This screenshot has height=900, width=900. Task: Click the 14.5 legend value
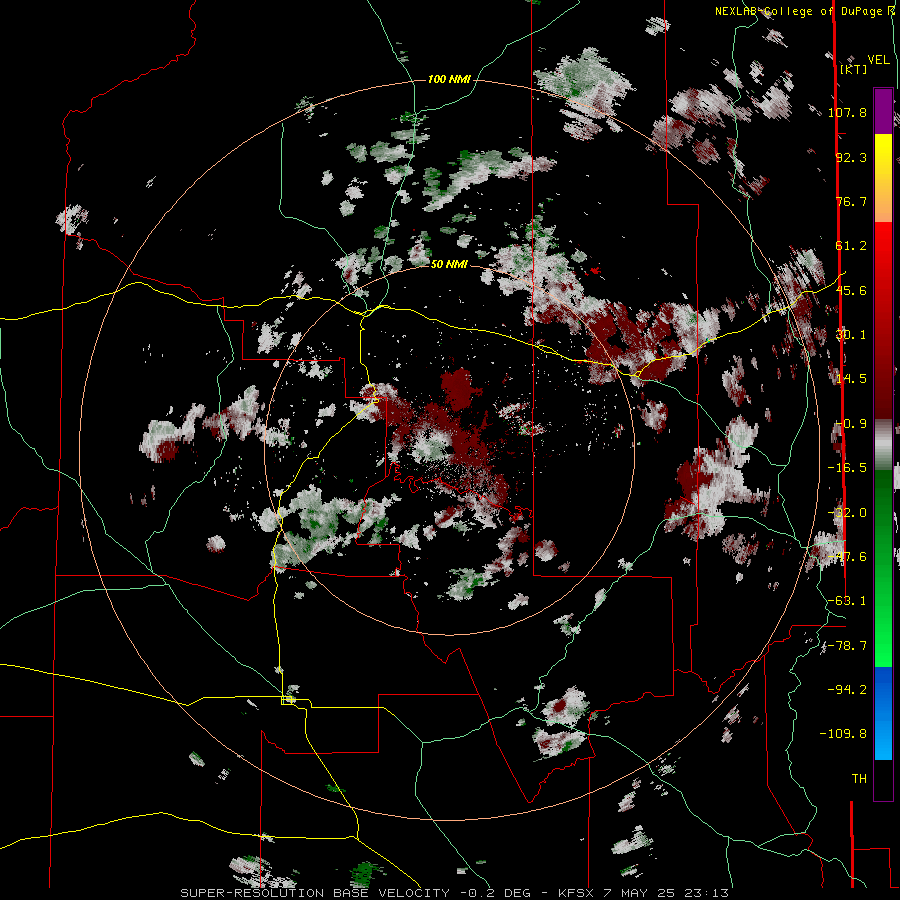click(x=851, y=379)
